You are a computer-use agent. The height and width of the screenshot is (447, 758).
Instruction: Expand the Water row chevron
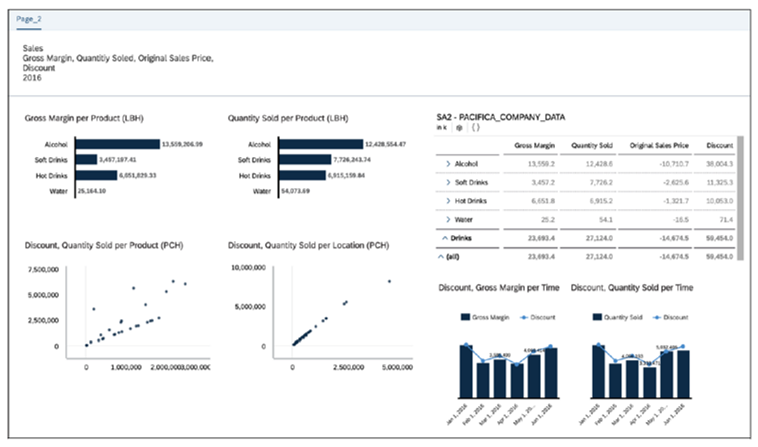(447, 219)
